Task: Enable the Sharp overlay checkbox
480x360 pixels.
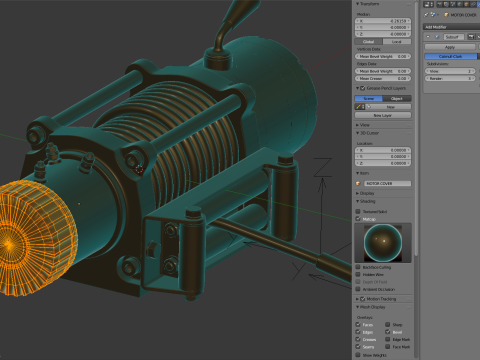Action: 388,324
